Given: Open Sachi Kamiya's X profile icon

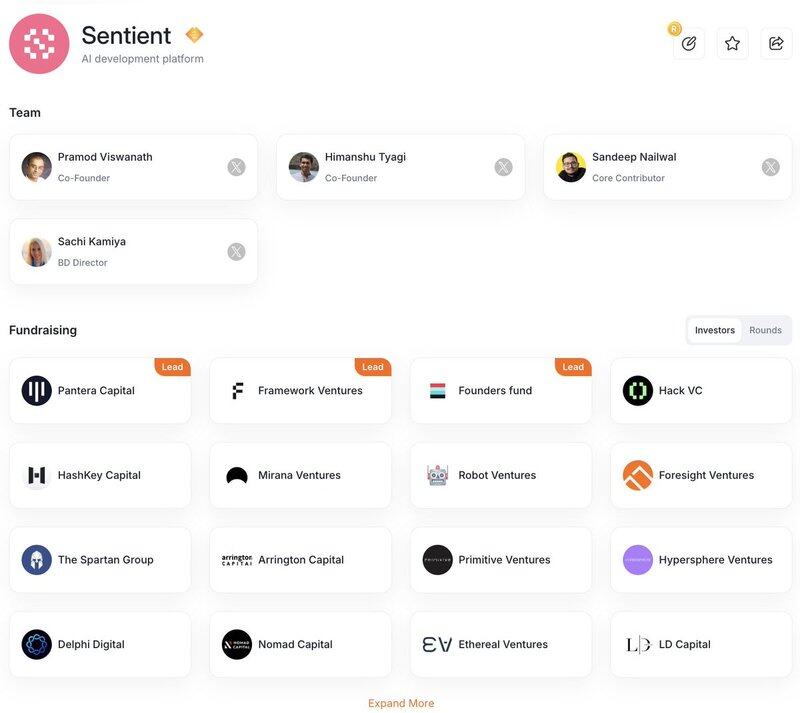Looking at the screenshot, I should (236, 252).
